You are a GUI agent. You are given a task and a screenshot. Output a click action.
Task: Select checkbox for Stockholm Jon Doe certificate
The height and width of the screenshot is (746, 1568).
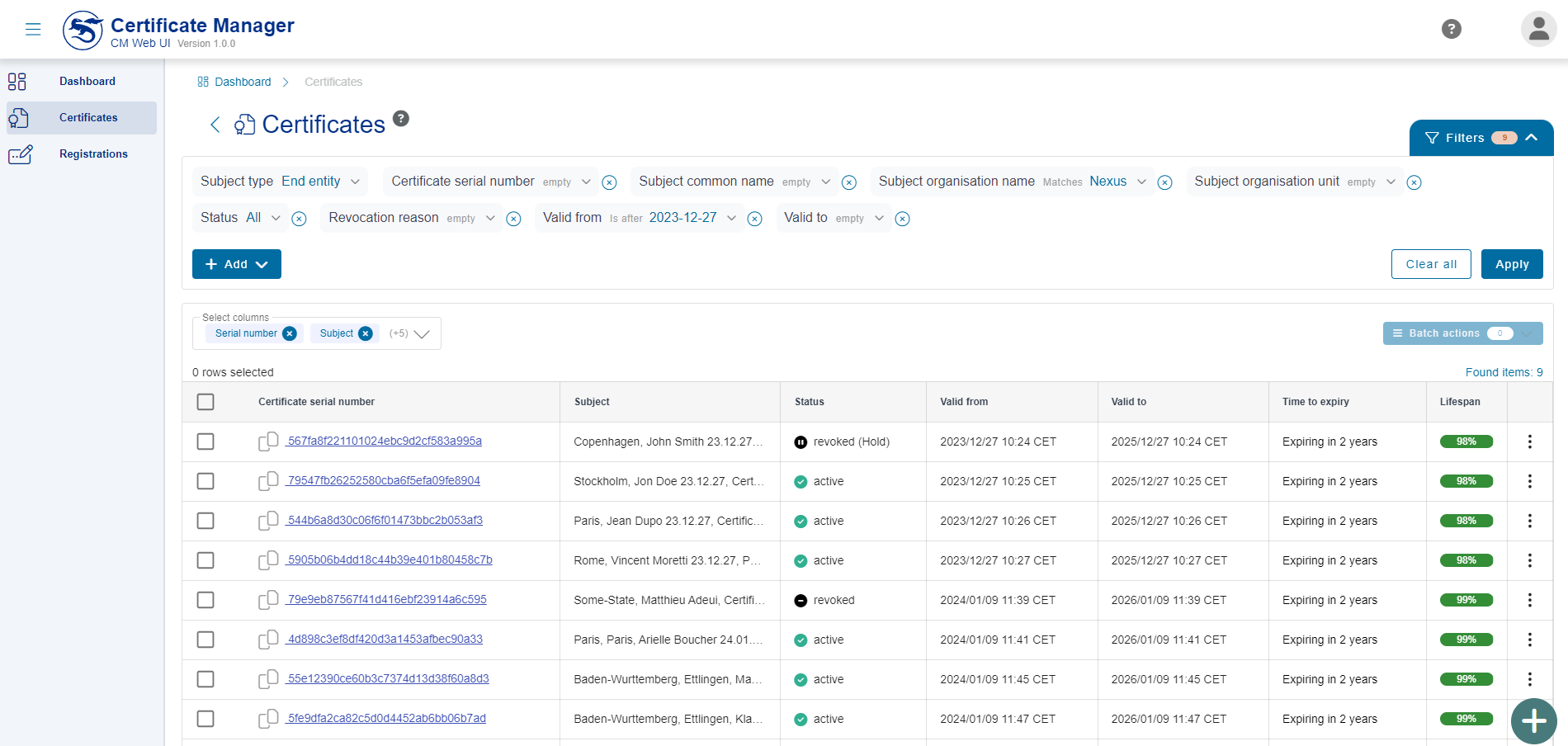click(x=205, y=481)
